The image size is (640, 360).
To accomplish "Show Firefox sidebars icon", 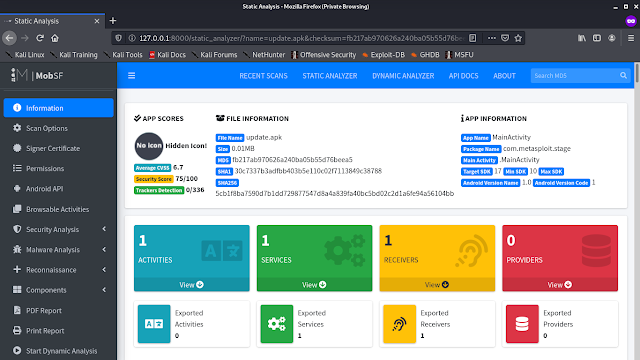I will (x=597, y=38).
